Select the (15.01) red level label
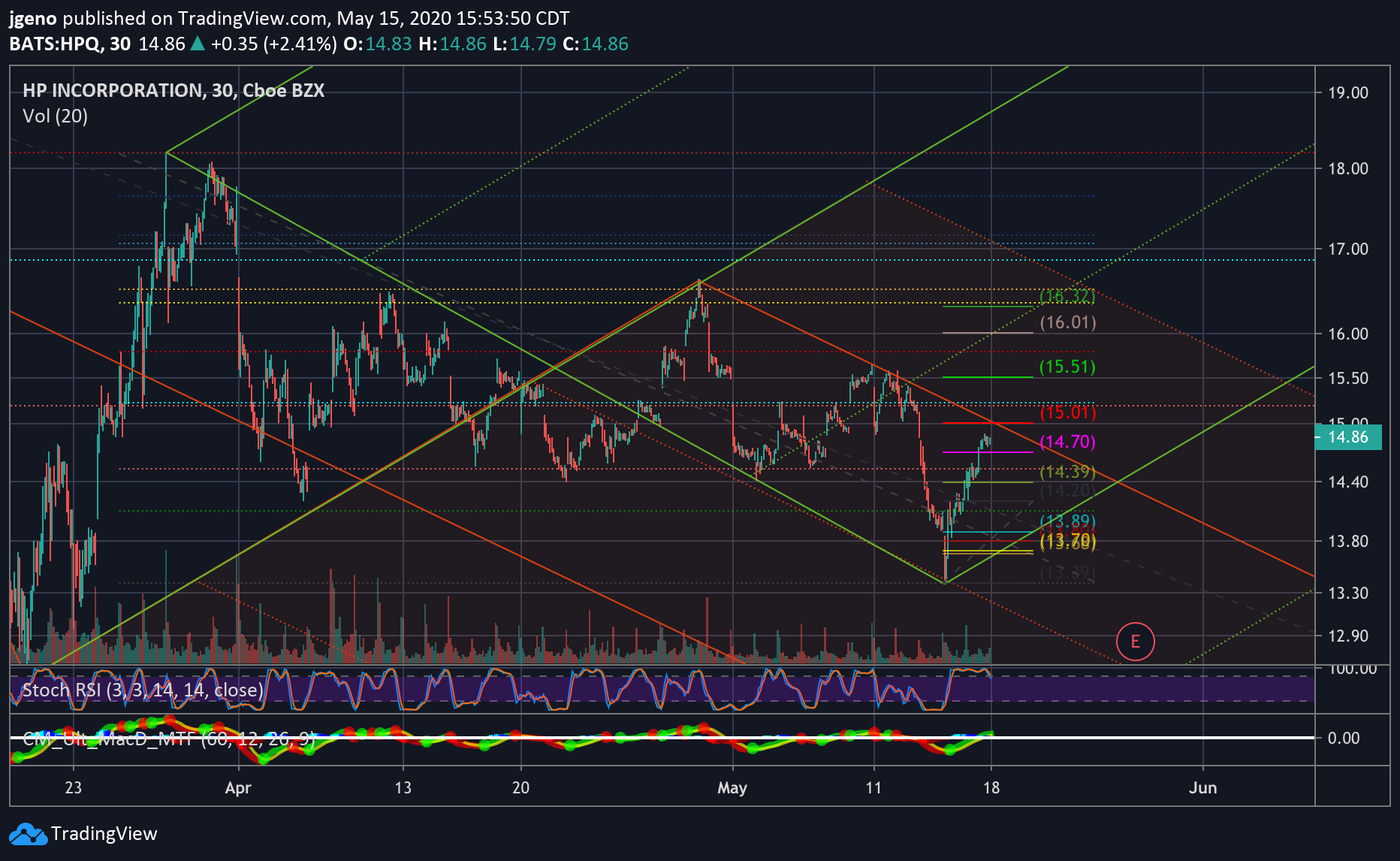Image resolution: width=1400 pixels, height=861 pixels. (x=1068, y=412)
